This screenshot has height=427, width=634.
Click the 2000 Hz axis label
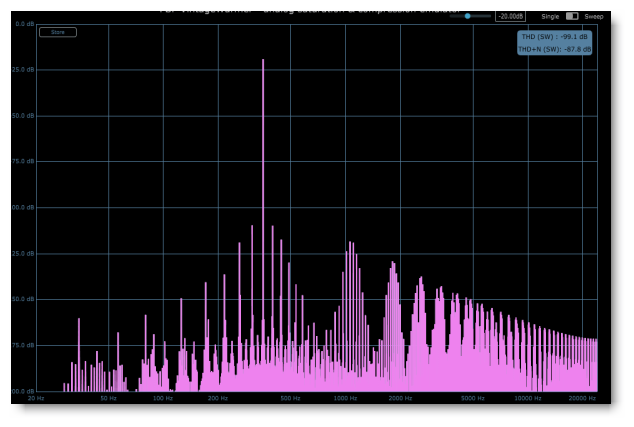[400, 398]
